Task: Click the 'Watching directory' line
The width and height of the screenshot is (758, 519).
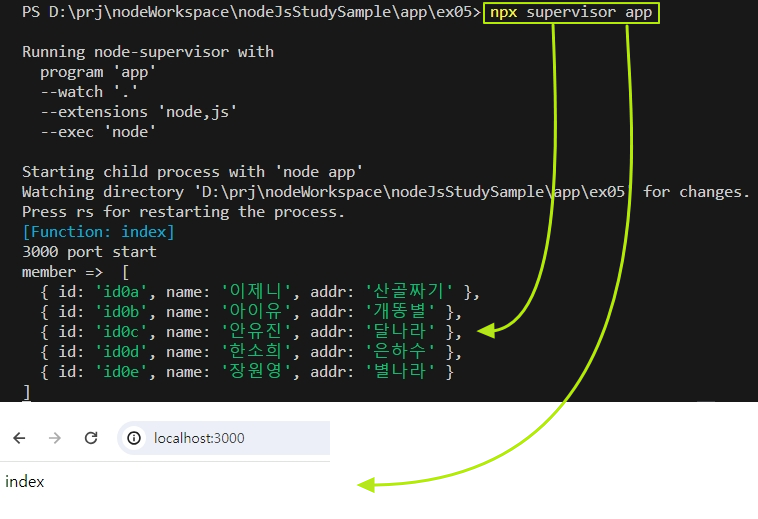Action: 386,192
